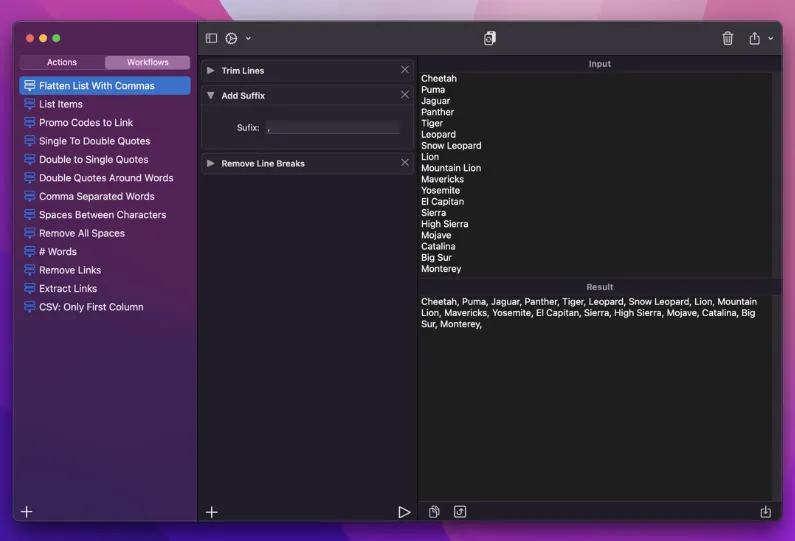Remove the Add Suffix step
This screenshot has width=795, height=541.
pos(405,94)
